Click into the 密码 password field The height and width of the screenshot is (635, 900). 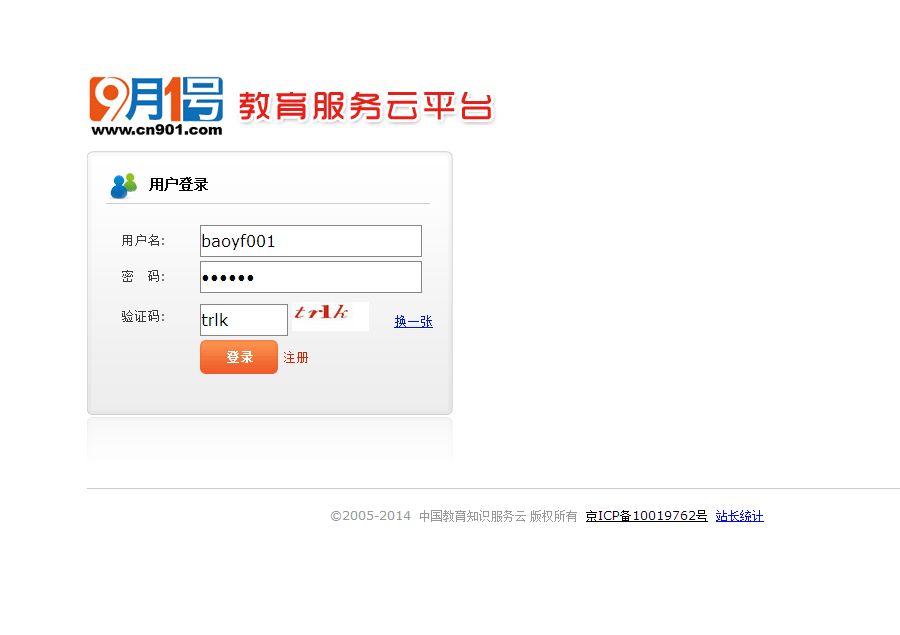[310, 277]
